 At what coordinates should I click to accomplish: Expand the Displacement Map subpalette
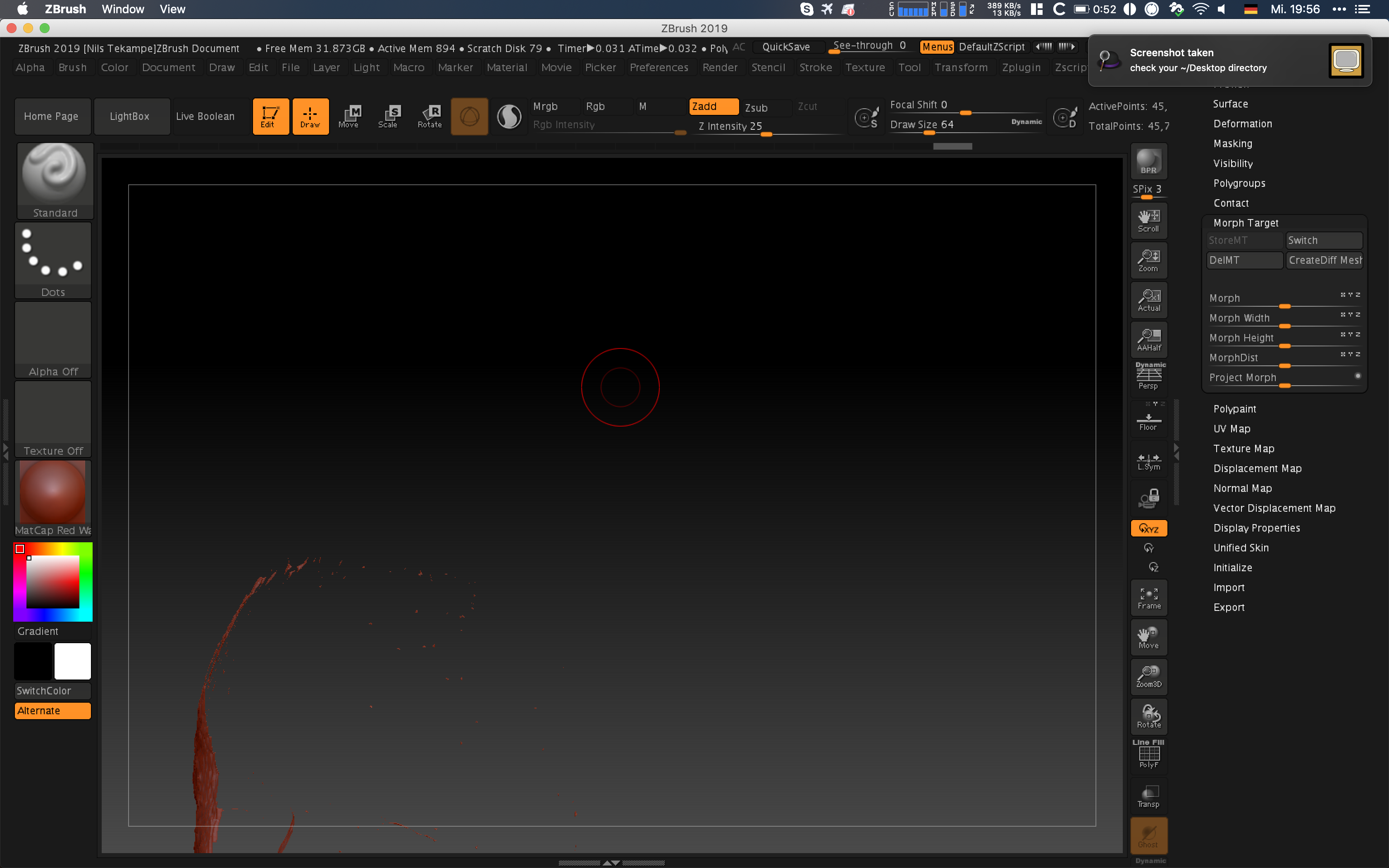point(1257,468)
